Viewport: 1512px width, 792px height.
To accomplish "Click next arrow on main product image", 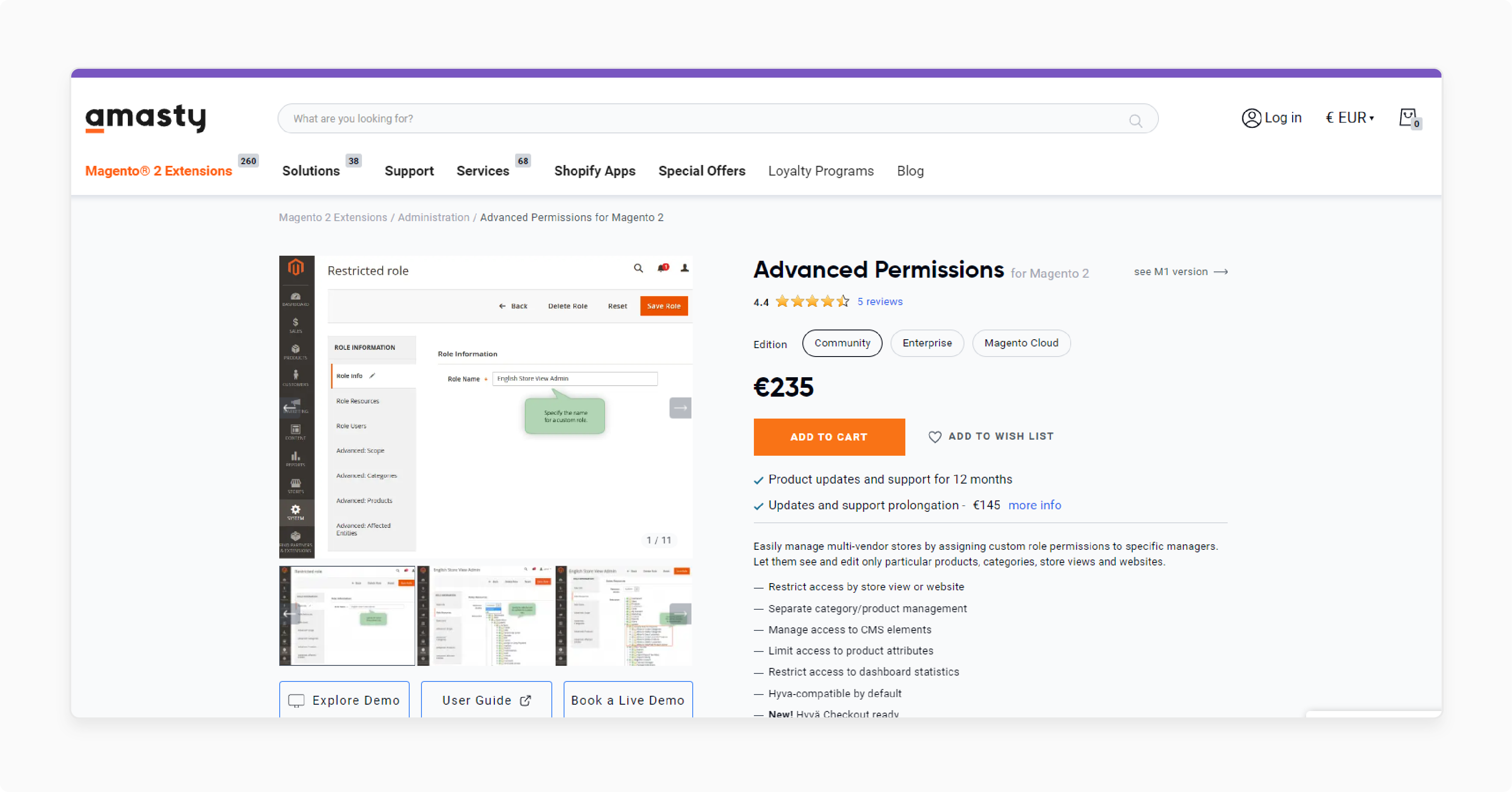I will coord(680,408).
